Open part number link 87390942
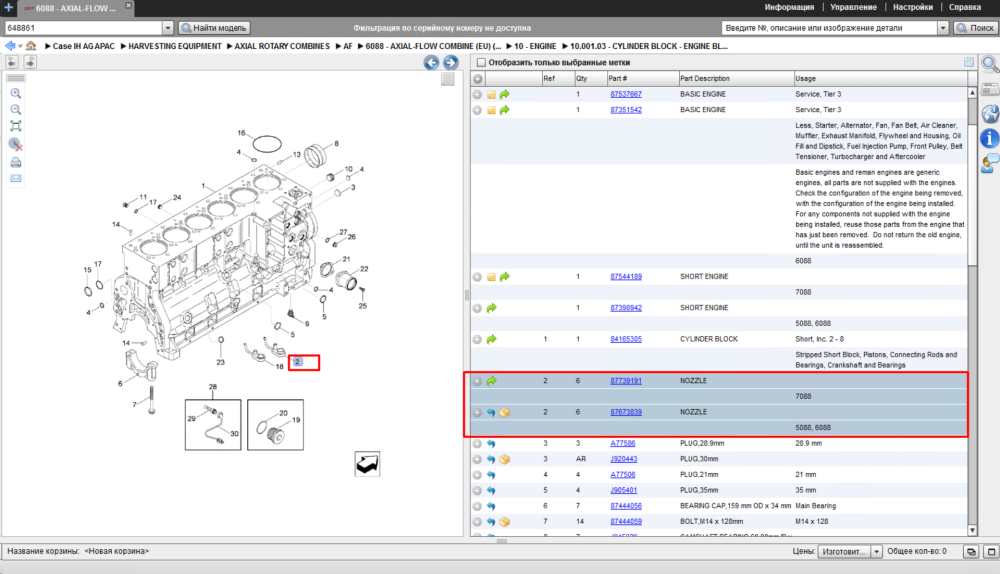Screen dimensions: 1000x574 (626, 308)
